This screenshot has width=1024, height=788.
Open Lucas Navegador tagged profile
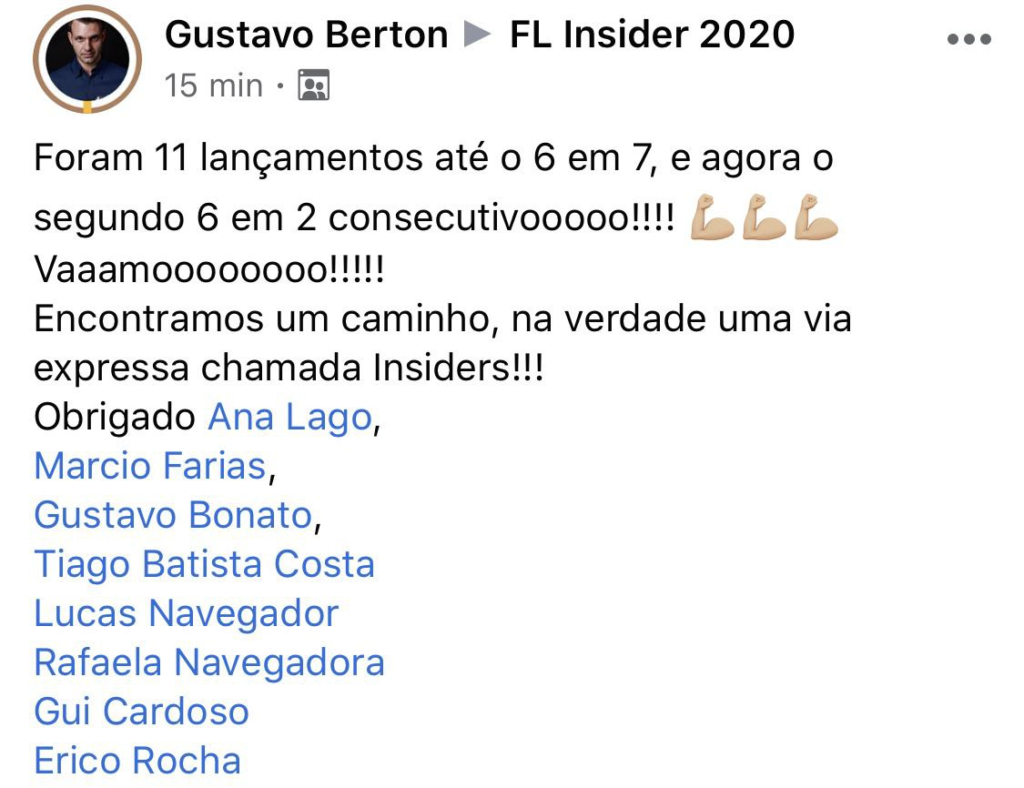point(186,614)
